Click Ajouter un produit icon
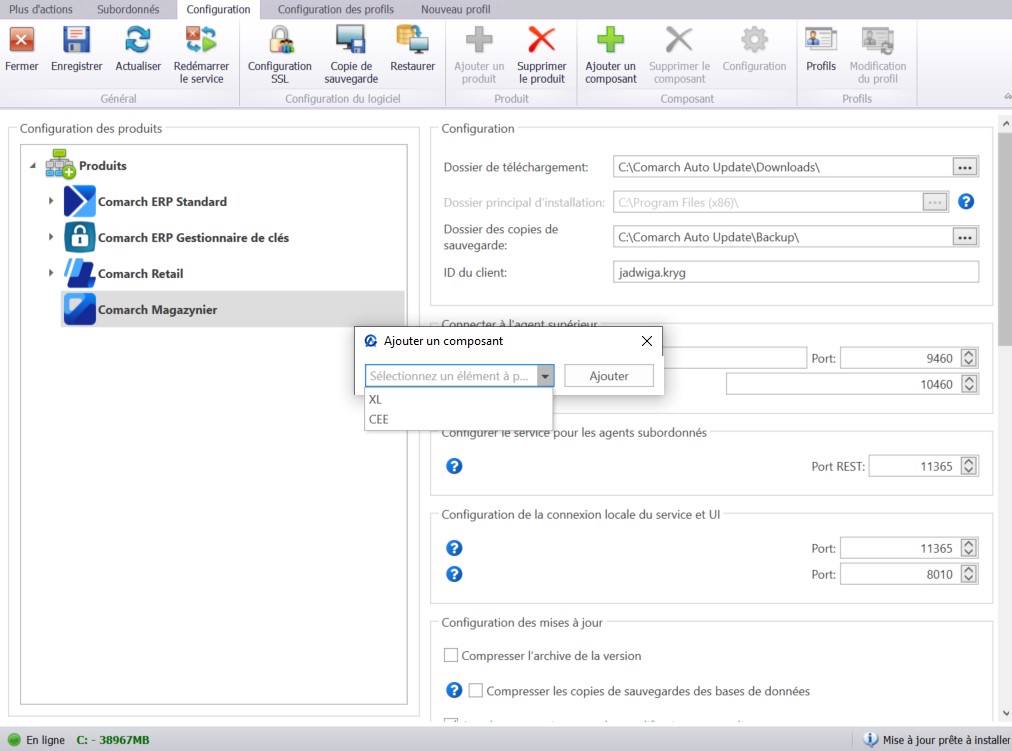 (479, 40)
